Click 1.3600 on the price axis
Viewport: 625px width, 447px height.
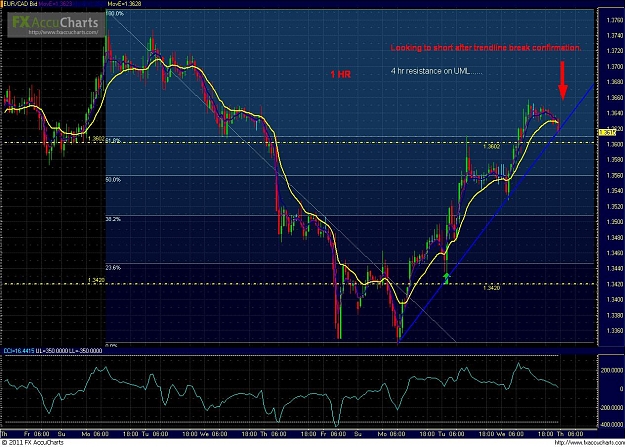click(x=615, y=144)
